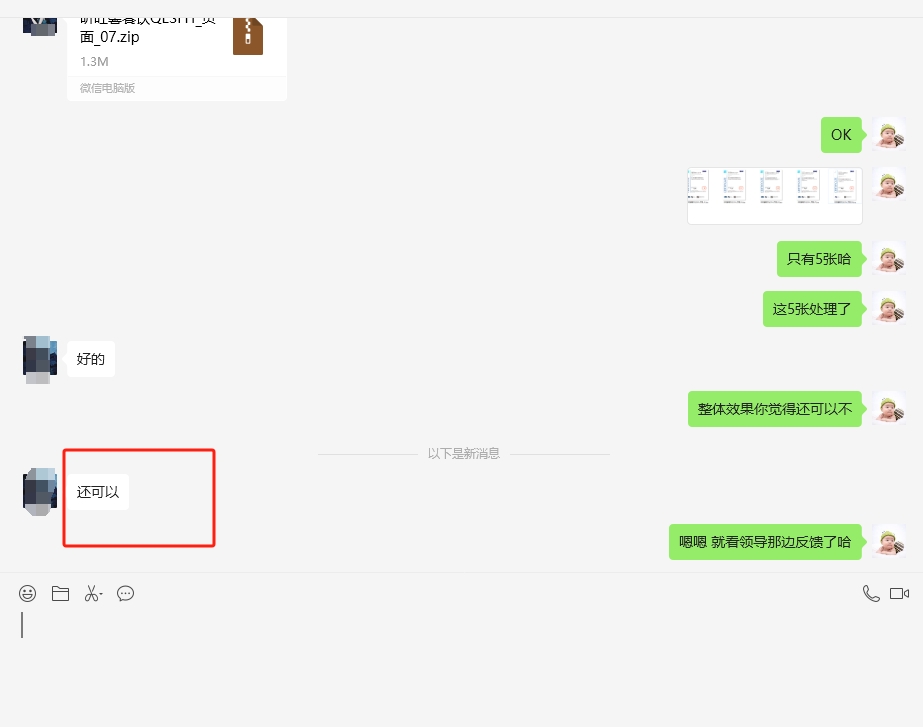Image resolution: width=923 pixels, height=727 pixels.
Task: Open the contact avatar beside "好的"
Action: click(39, 359)
